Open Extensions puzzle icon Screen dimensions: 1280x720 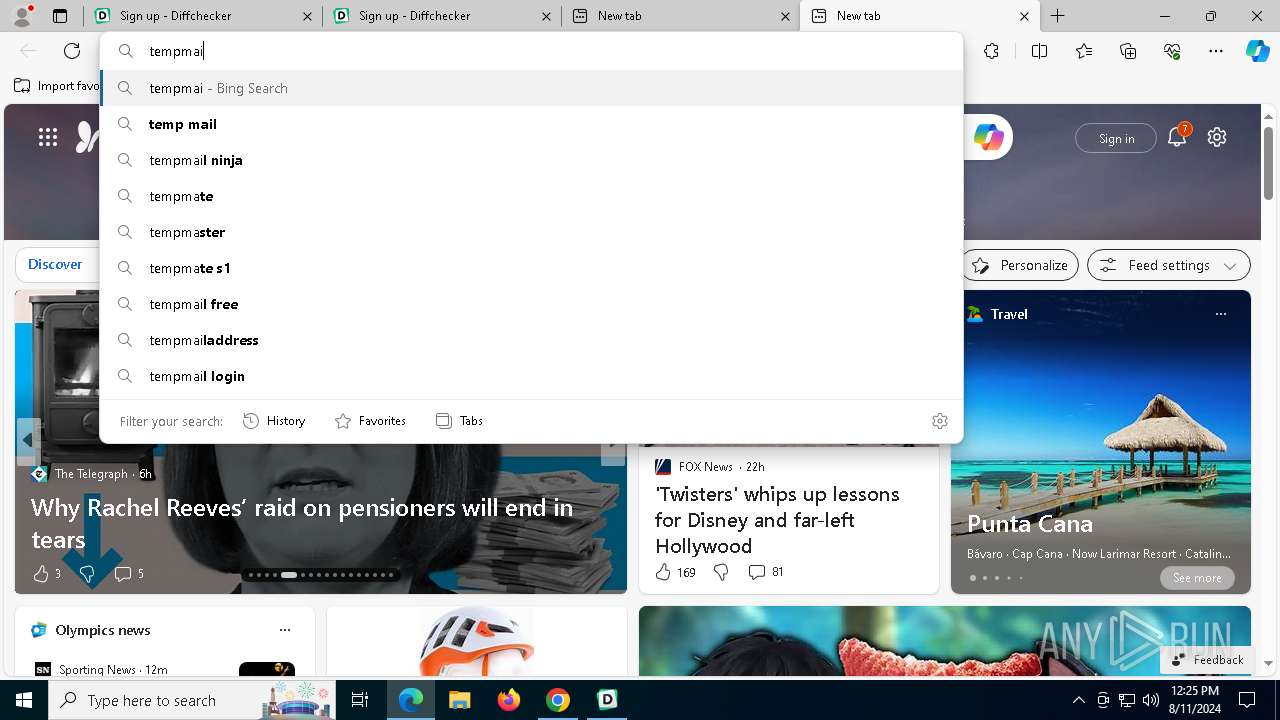click(991, 51)
